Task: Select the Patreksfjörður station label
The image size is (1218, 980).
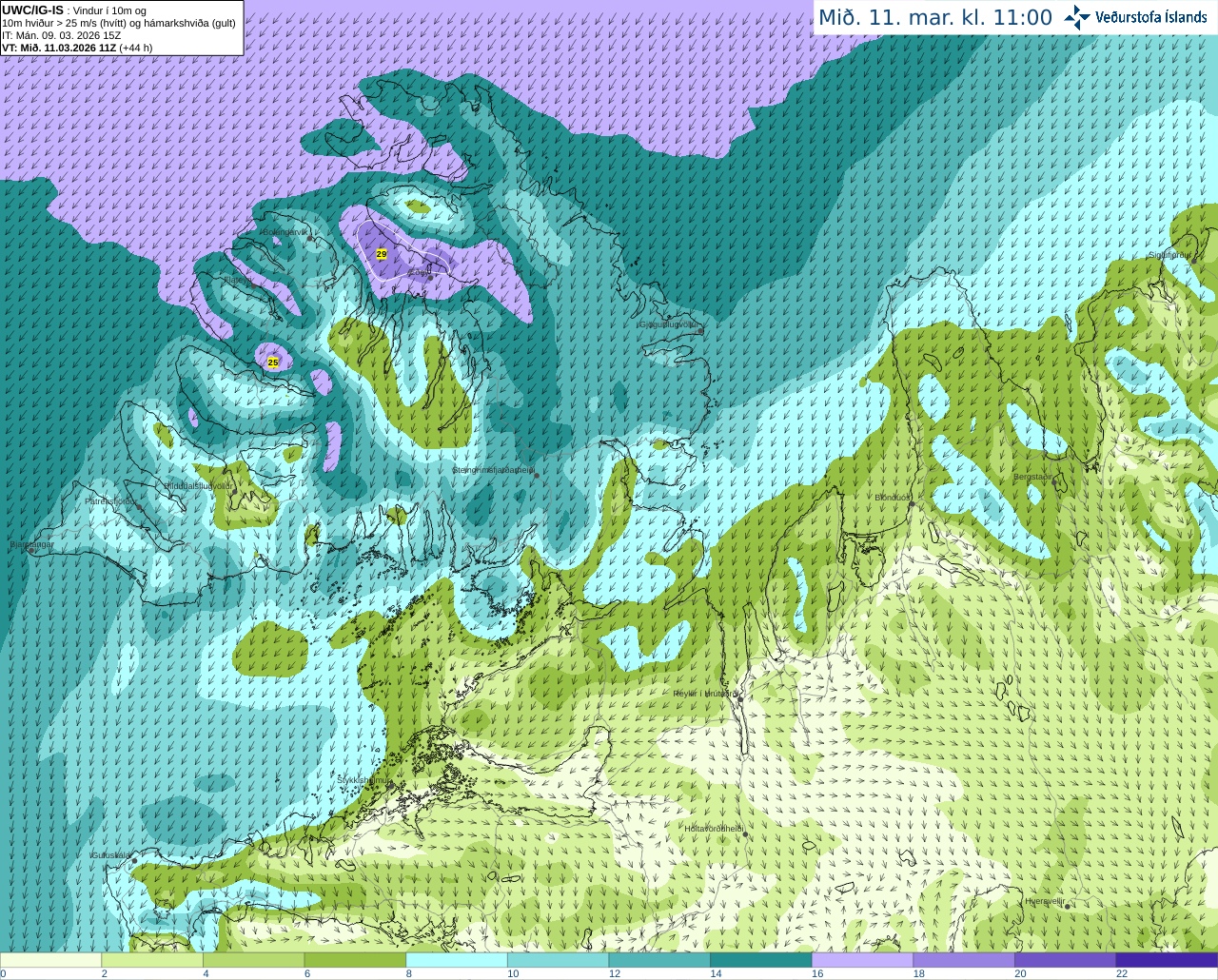Action: (x=111, y=500)
